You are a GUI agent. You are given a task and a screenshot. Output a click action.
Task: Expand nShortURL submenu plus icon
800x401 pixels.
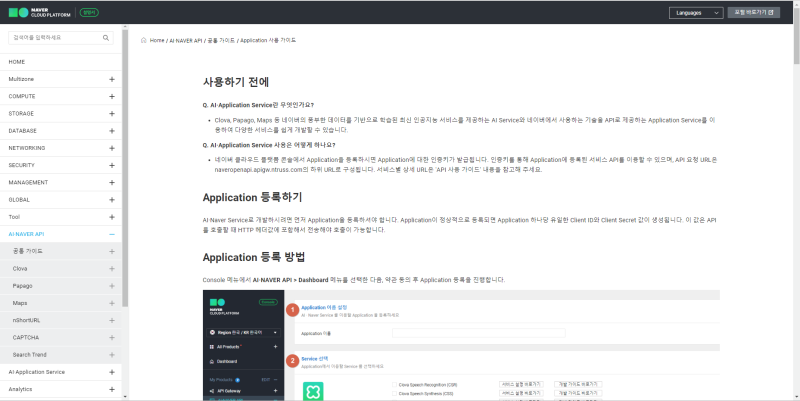[112, 320]
